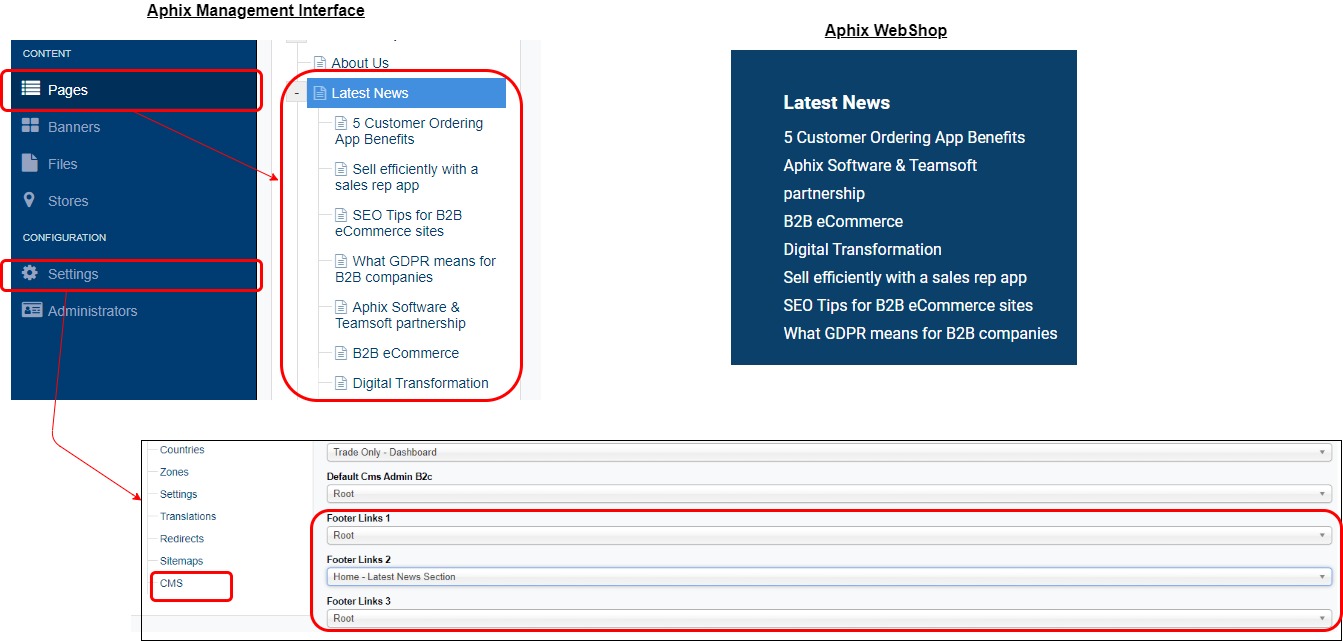Select 'What GDPR means for B2B companies' tree page
The image size is (1343, 641).
click(x=415, y=269)
